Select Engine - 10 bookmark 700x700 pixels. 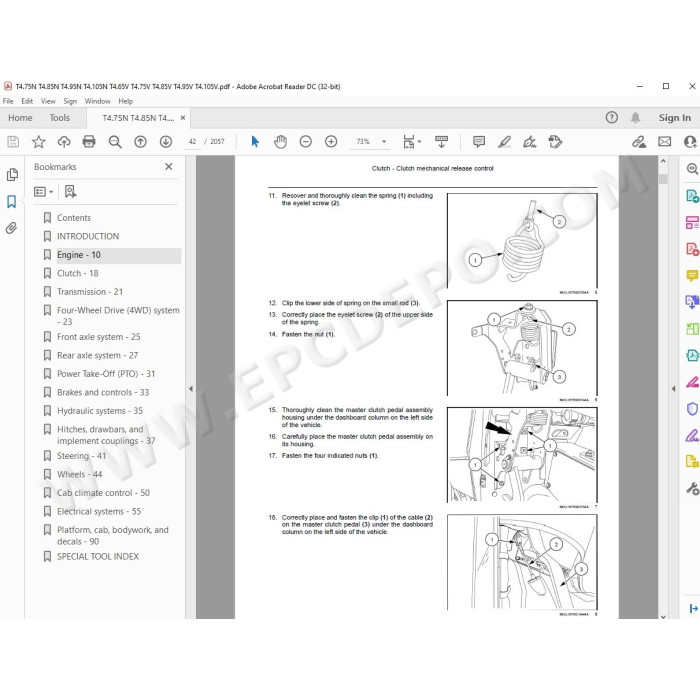coord(79,255)
